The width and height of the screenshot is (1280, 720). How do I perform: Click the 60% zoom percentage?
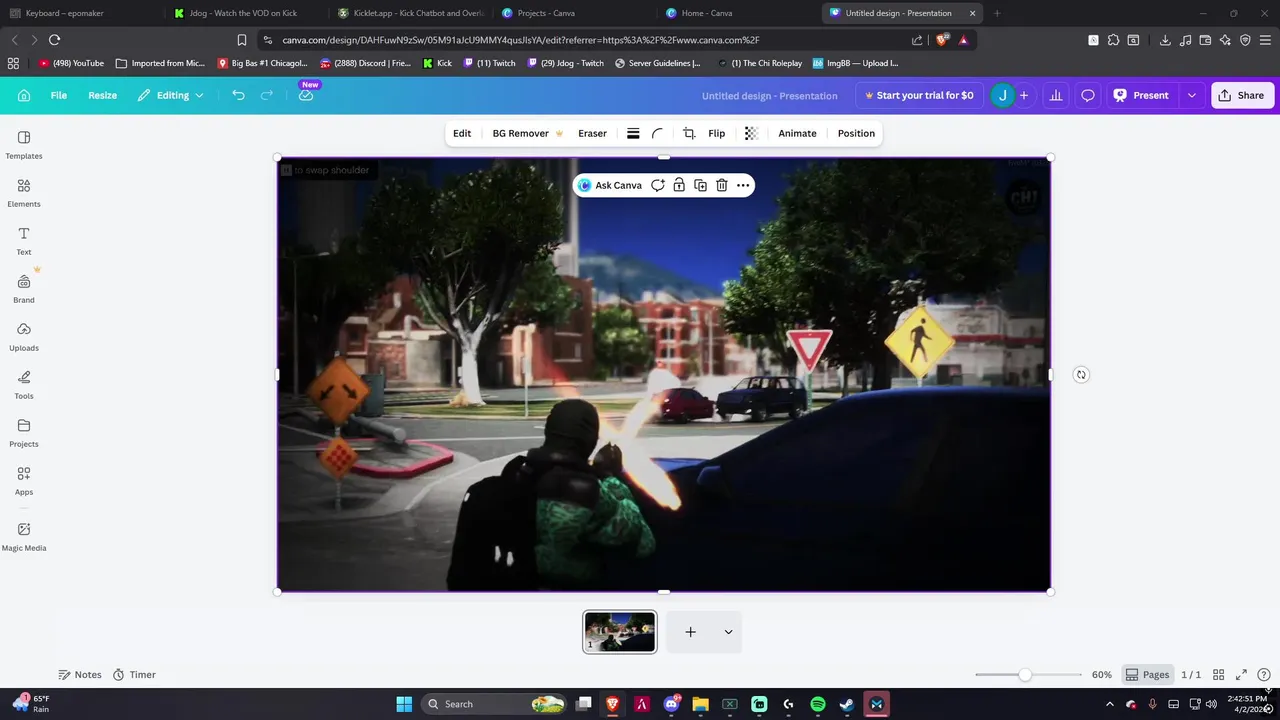pyautogui.click(x=1102, y=675)
